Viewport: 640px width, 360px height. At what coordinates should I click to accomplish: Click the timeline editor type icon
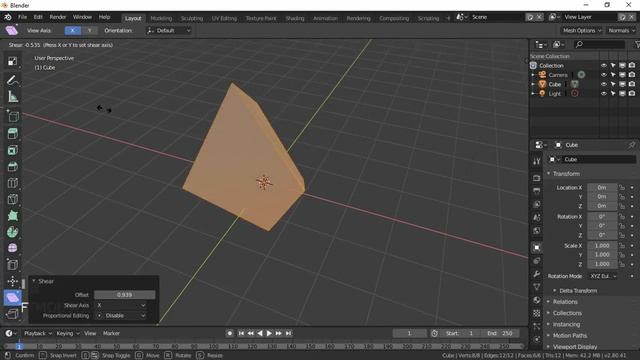click(x=11, y=333)
